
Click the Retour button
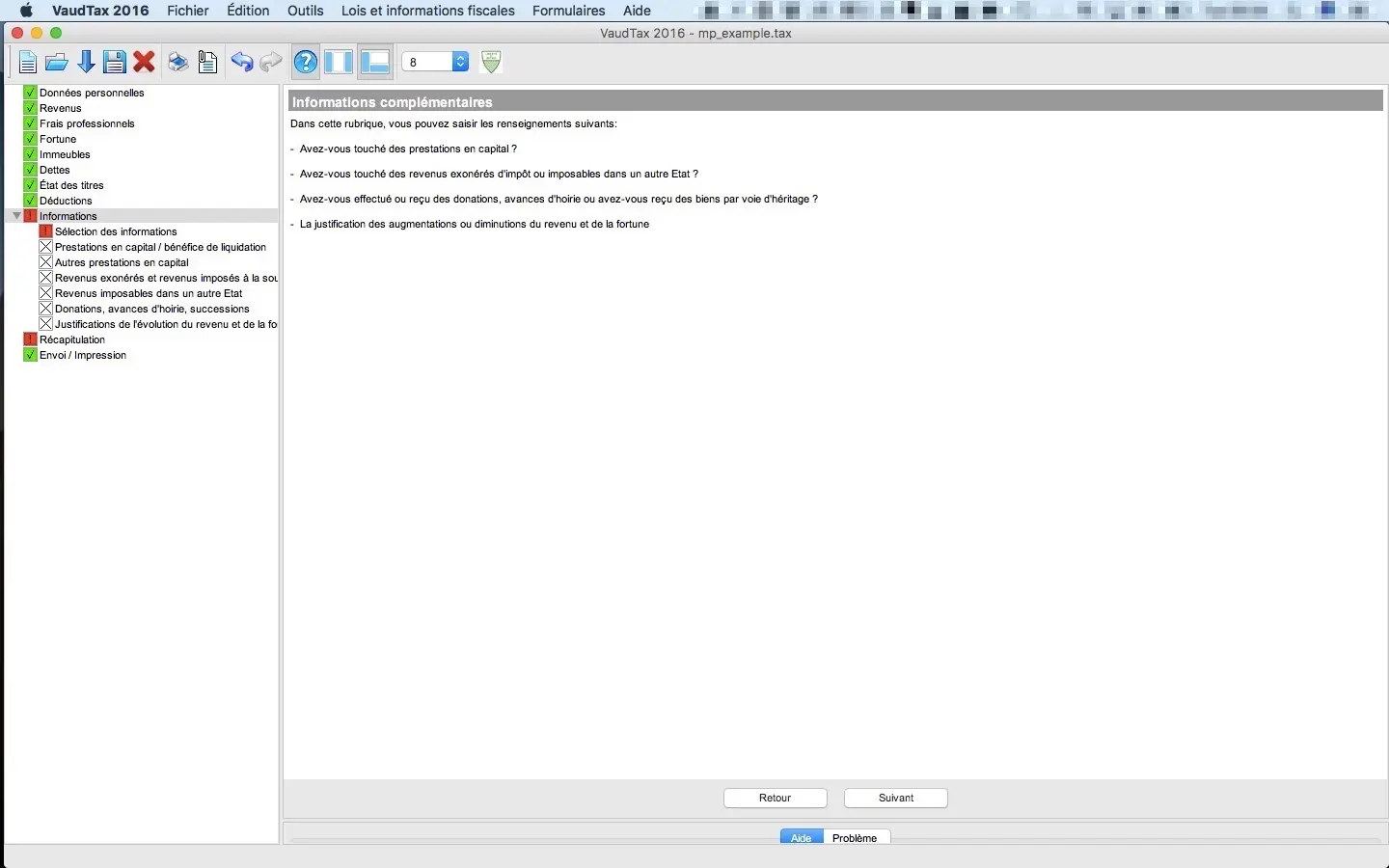pos(776,798)
